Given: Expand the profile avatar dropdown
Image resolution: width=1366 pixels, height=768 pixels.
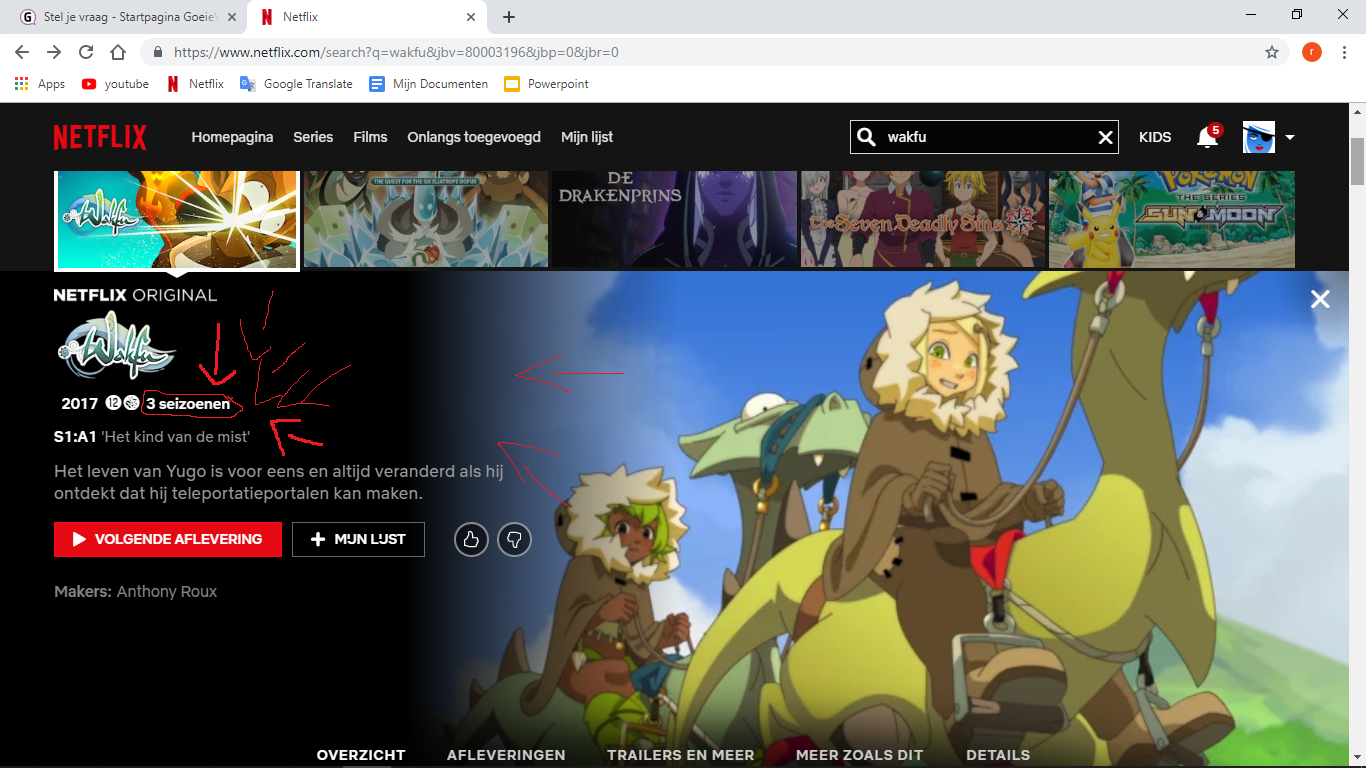Looking at the screenshot, I should (x=1289, y=138).
